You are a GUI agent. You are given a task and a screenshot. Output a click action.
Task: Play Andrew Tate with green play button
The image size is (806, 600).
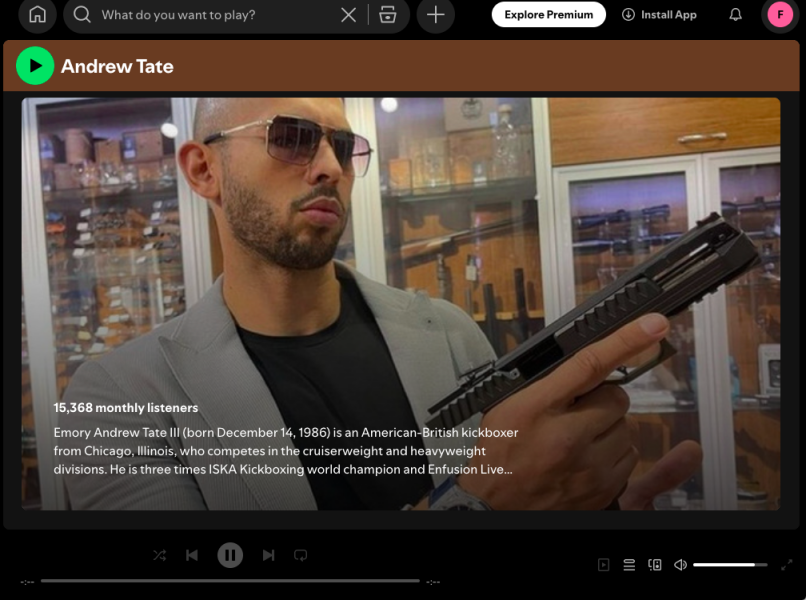(35, 66)
